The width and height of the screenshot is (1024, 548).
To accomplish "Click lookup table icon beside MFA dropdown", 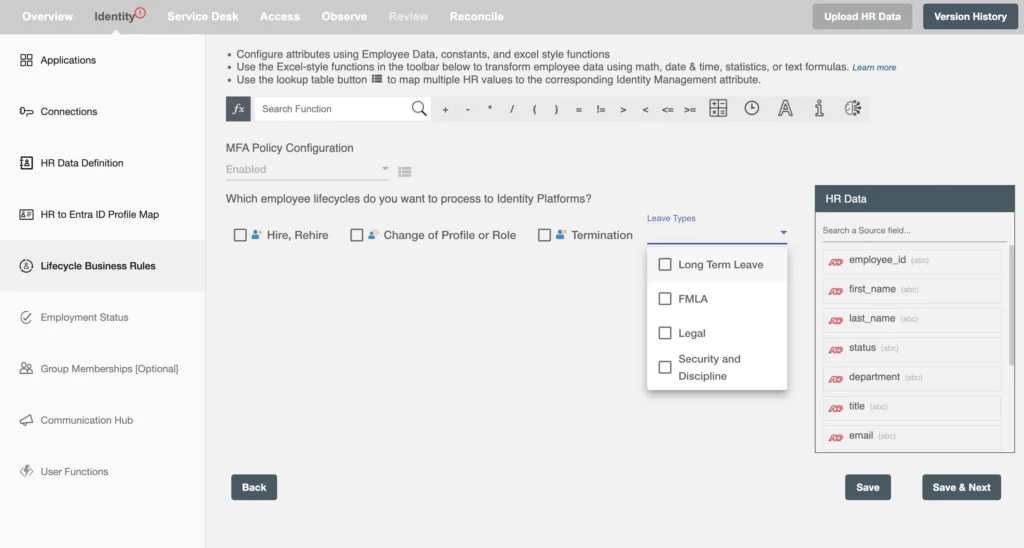I will click(x=405, y=172).
